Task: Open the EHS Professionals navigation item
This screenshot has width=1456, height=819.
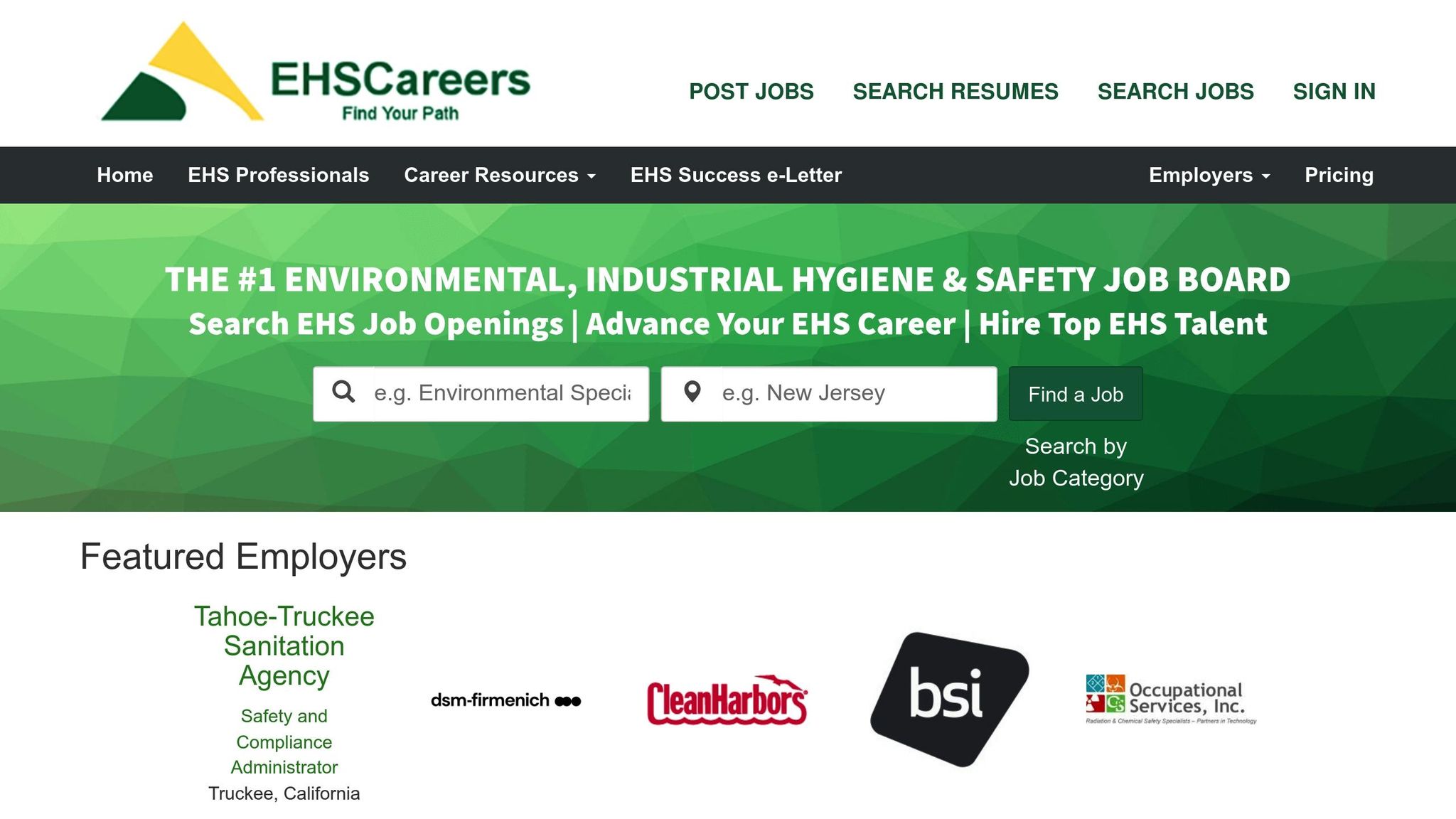Action: (x=278, y=175)
